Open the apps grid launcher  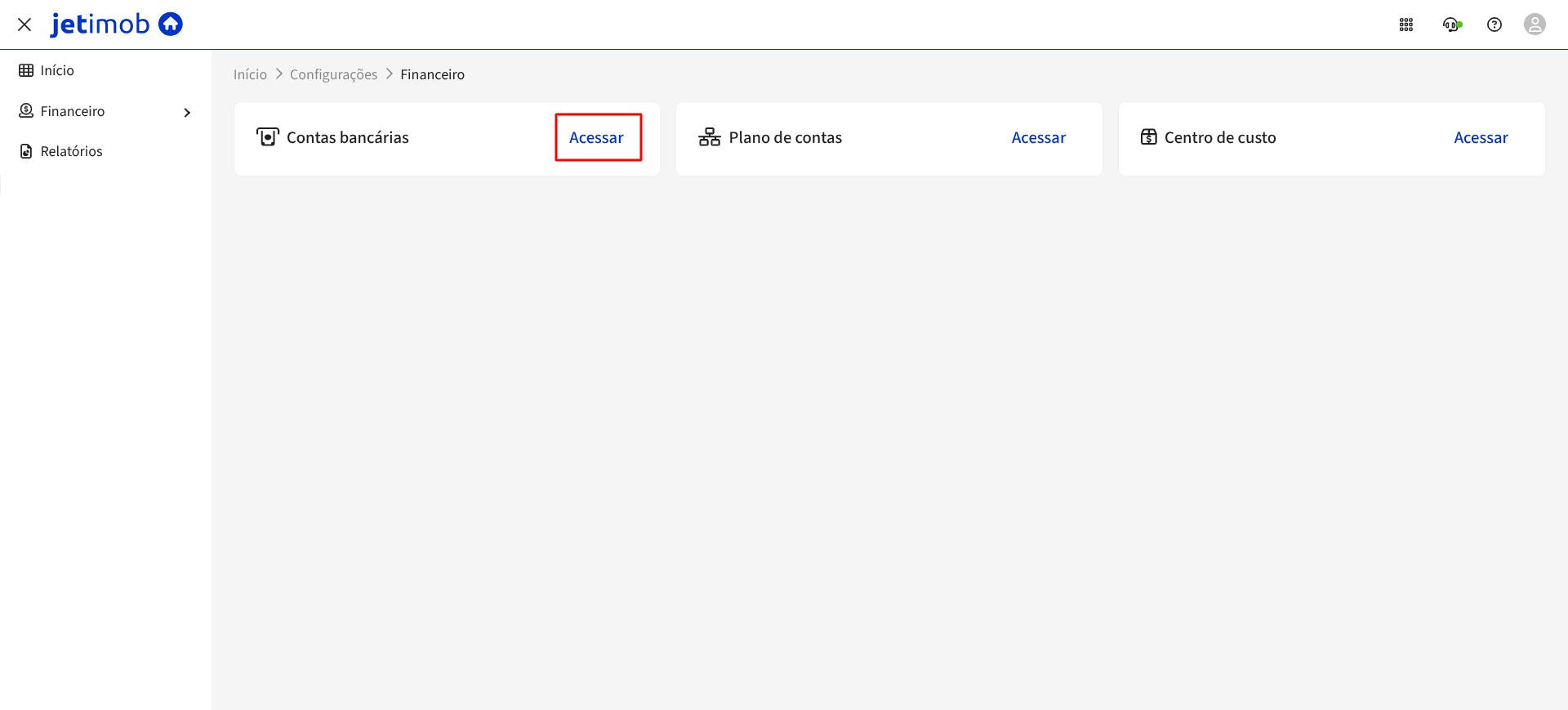click(x=1405, y=25)
